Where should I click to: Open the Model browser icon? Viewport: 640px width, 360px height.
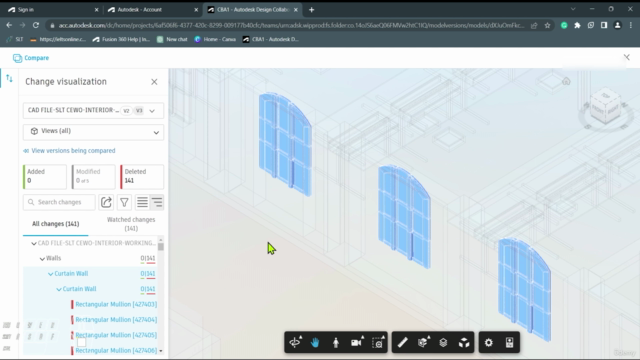click(464, 342)
